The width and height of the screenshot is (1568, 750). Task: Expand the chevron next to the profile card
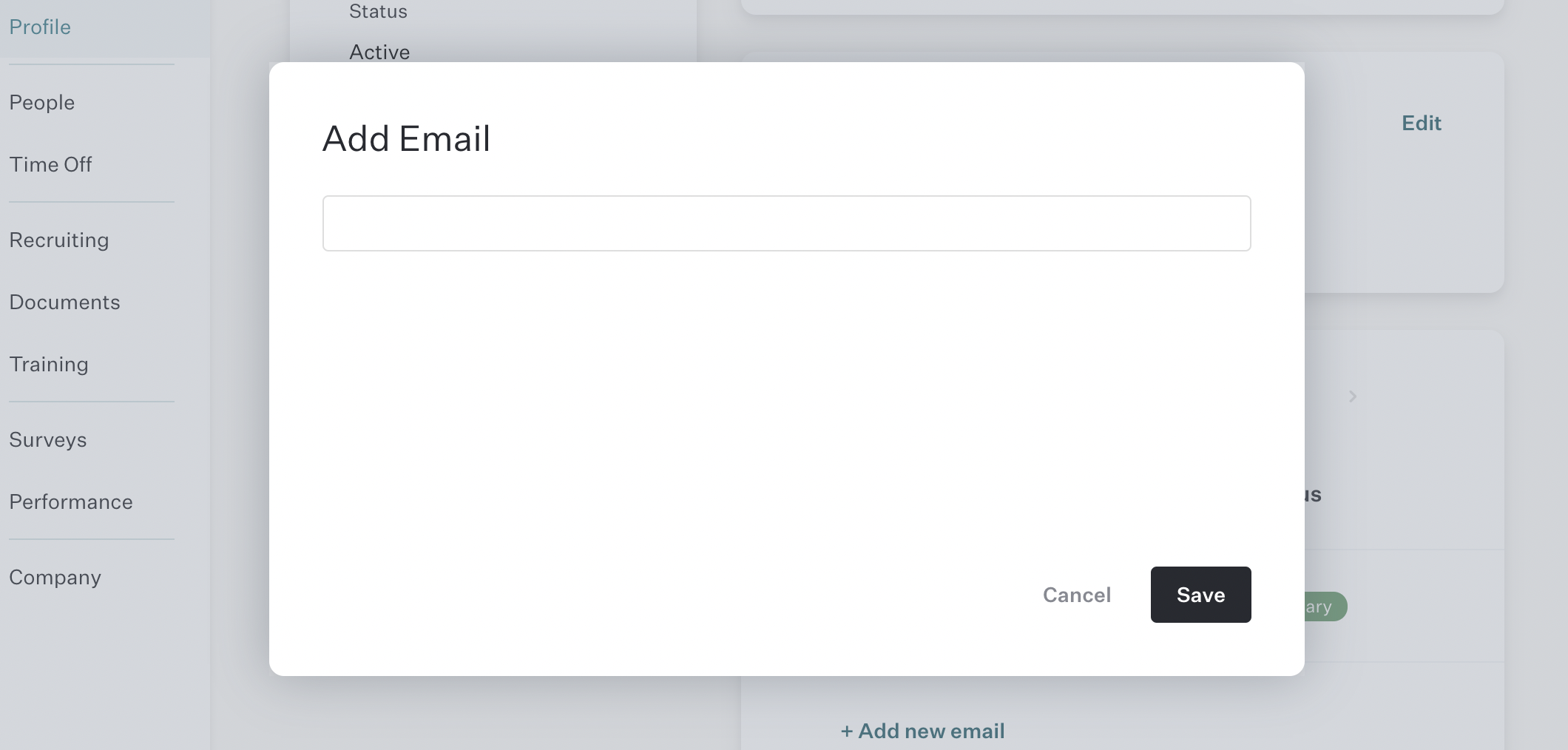(1353, 396)
